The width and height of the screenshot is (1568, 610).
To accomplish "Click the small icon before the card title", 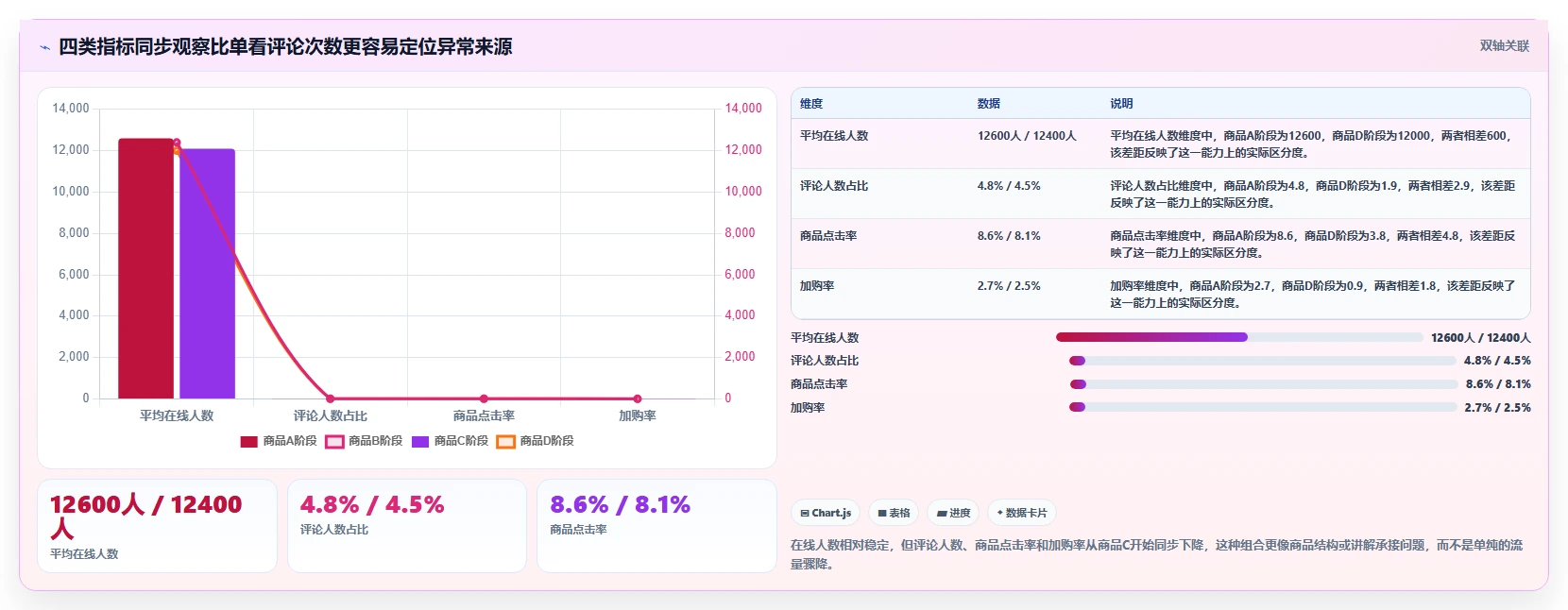I will 44,47.
